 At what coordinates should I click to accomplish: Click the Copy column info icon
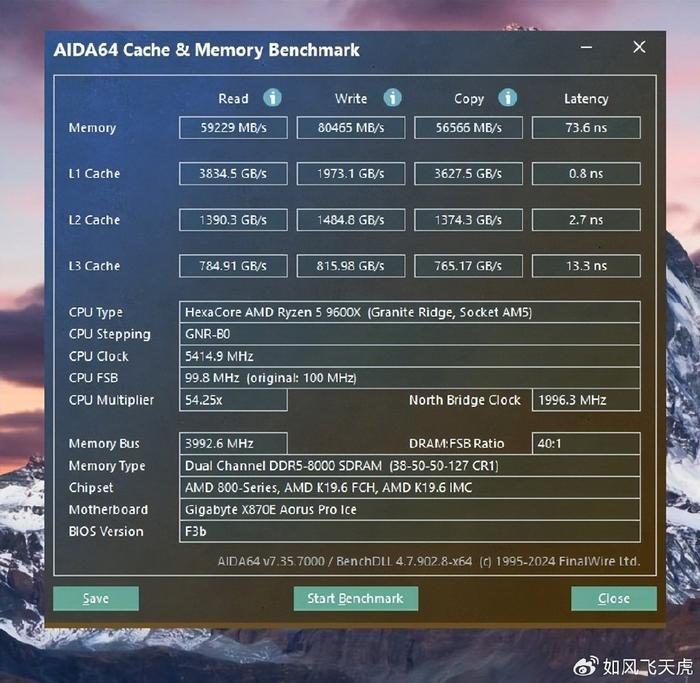tap(508, 97)
